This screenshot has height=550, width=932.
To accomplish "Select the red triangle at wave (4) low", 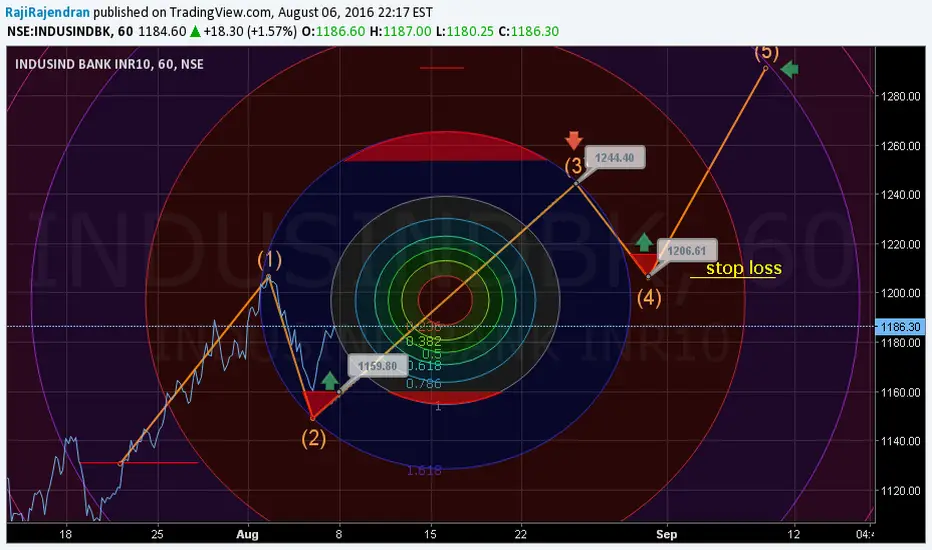I will point(645,264).
